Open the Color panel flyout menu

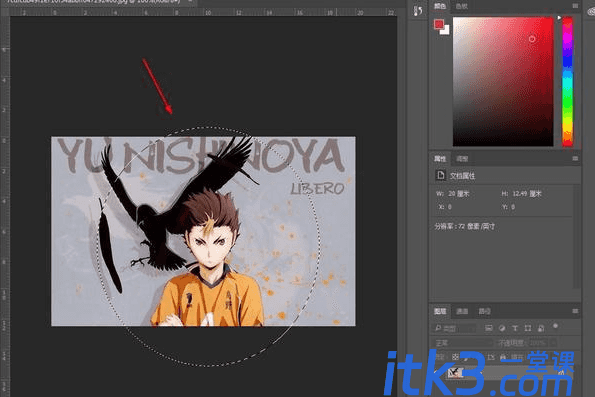[575, 6]
